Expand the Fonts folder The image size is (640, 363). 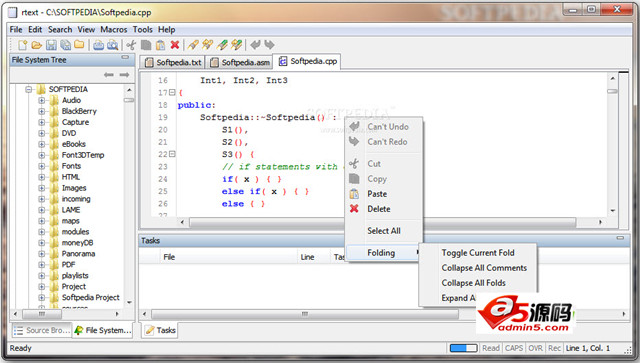[42, 166]
